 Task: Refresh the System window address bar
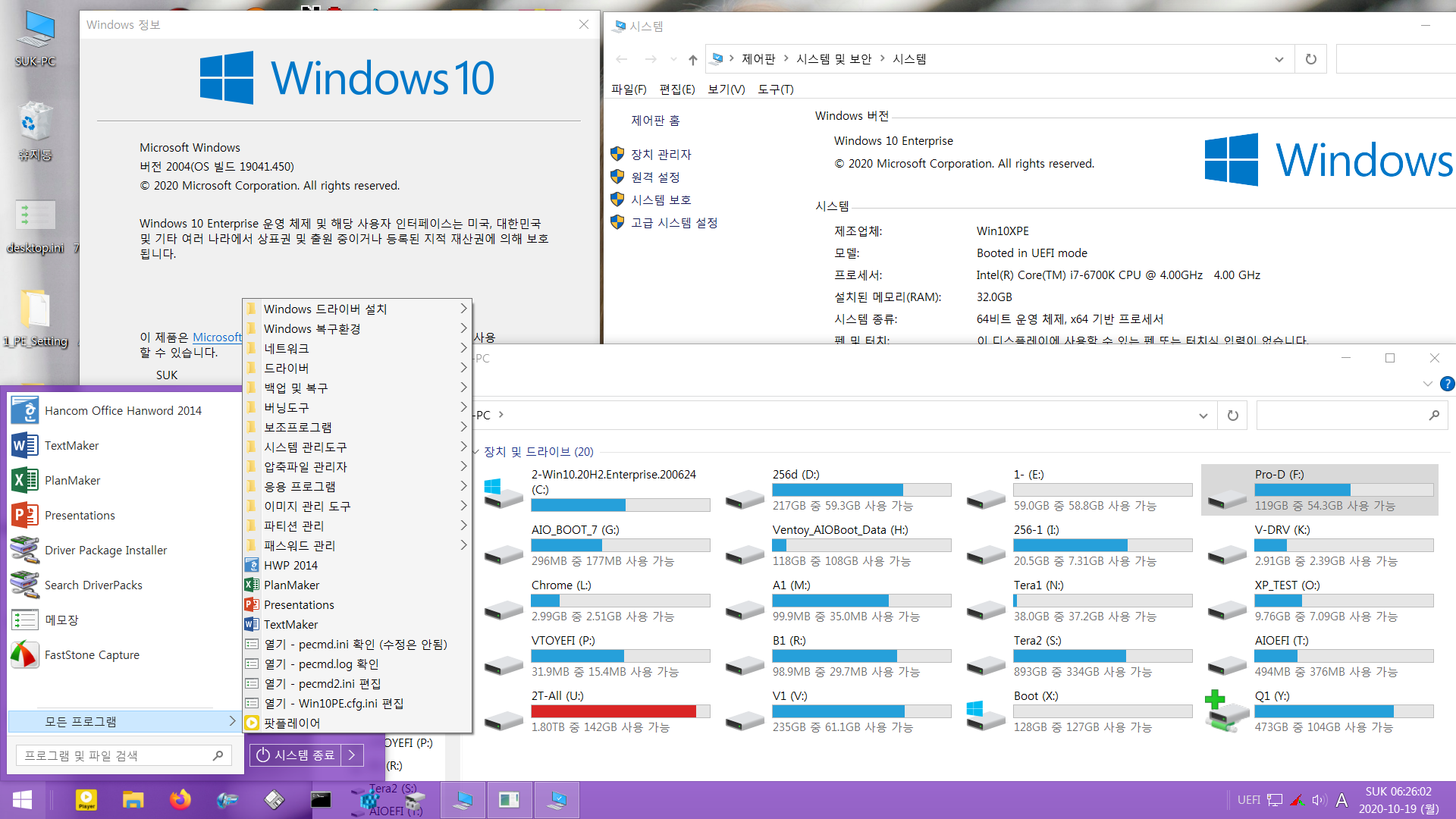pos(1311,59)
